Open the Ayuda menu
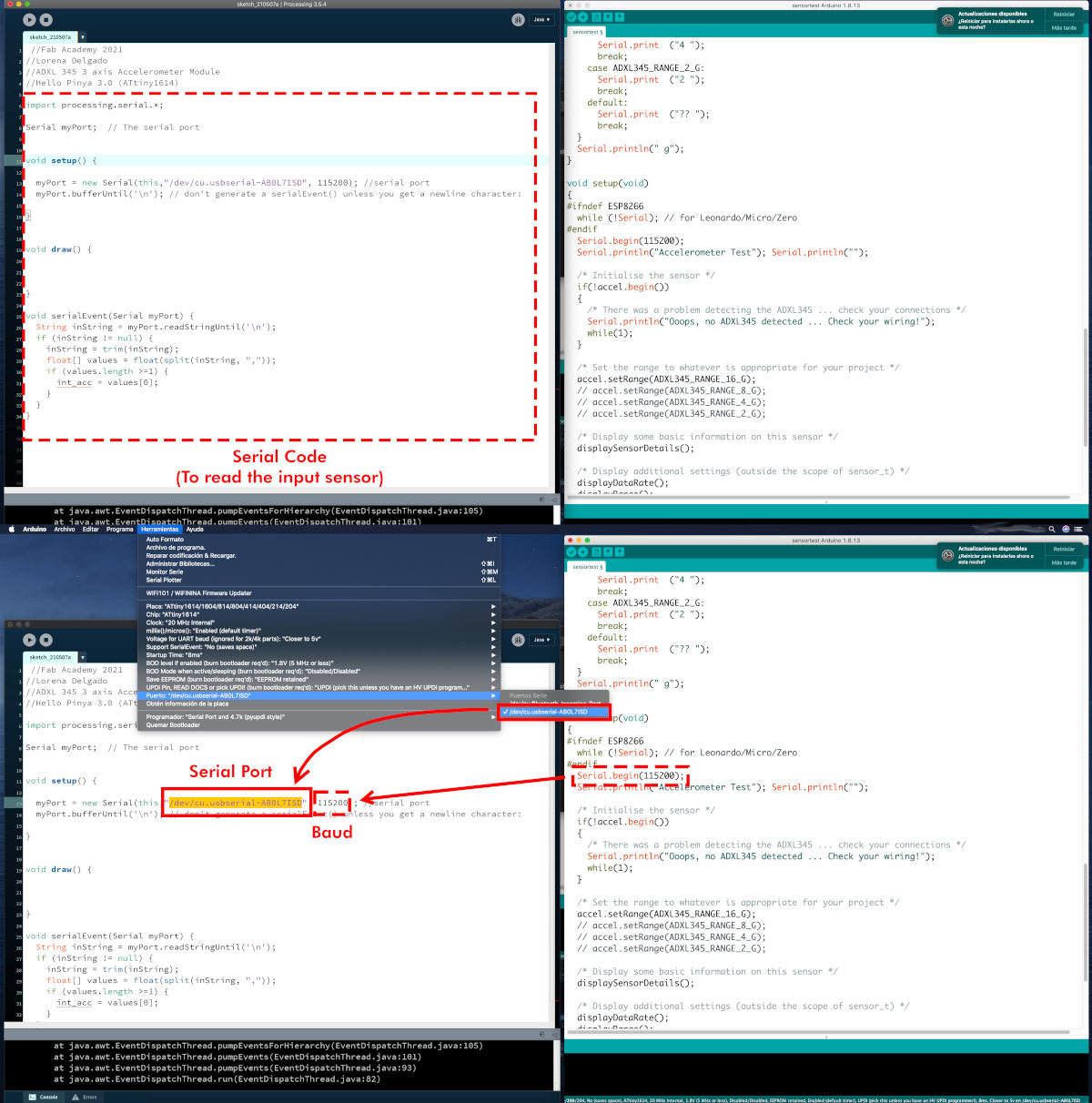 coord(195,529)
